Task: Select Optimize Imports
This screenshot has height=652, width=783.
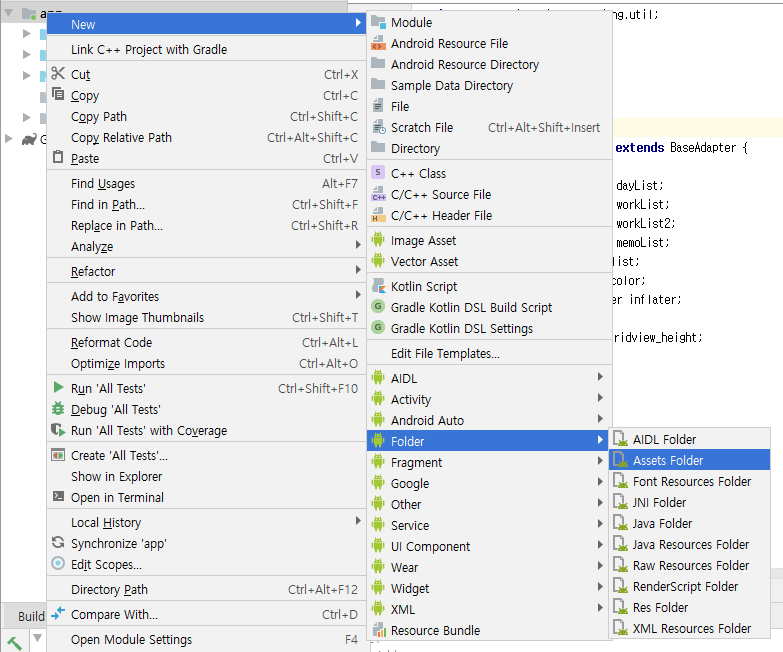Action: click(x=206, y=363)
